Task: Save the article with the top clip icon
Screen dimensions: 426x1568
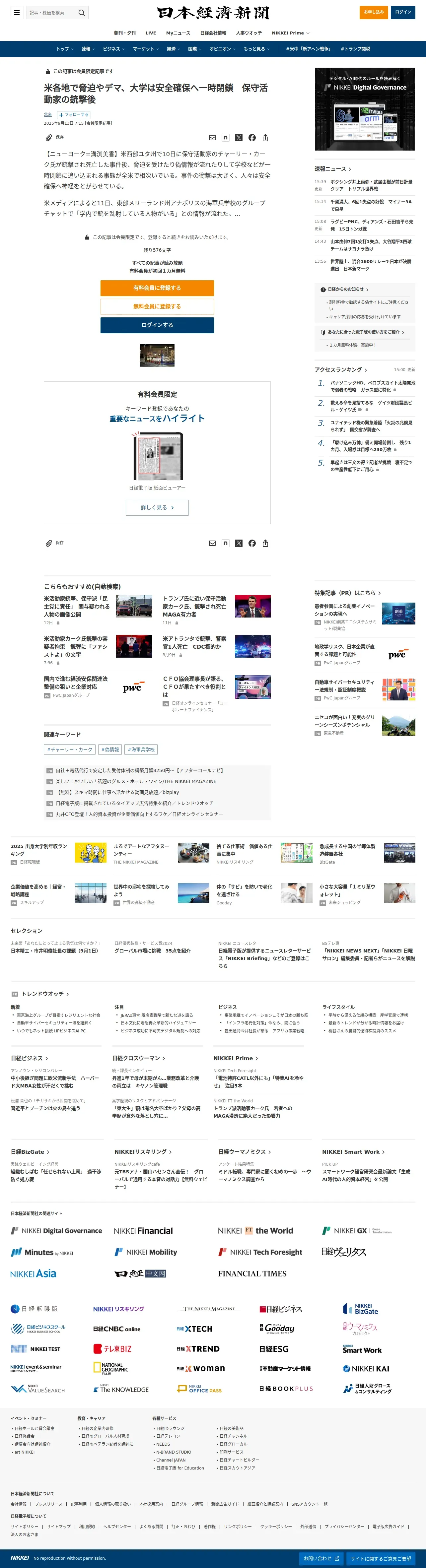Action: pos(49,138)
